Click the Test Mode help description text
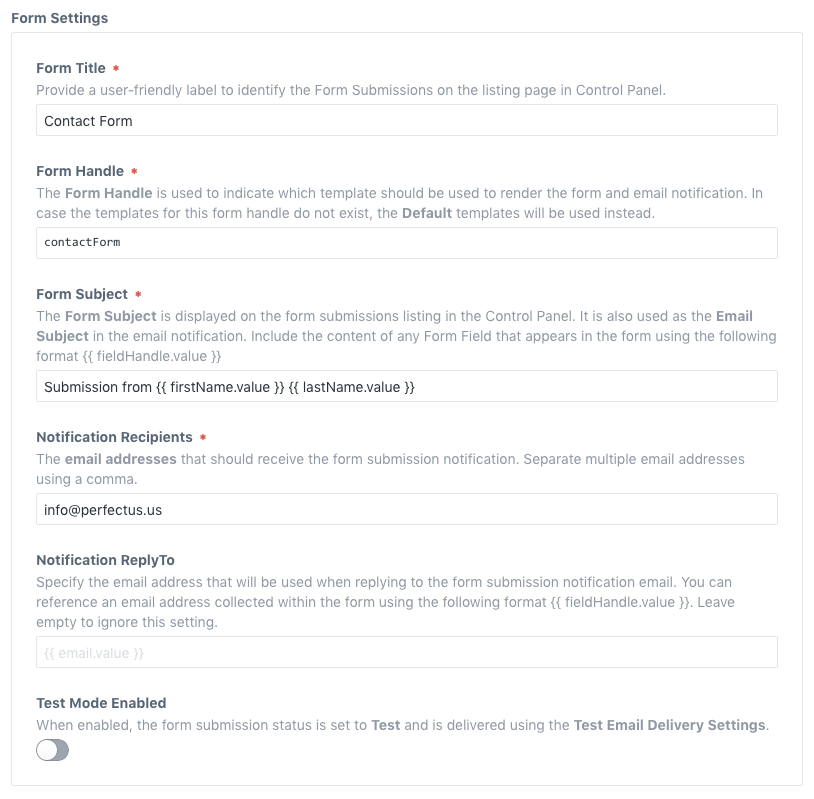Viewport: 814px width, 799px height. click(x=400, y=725)
